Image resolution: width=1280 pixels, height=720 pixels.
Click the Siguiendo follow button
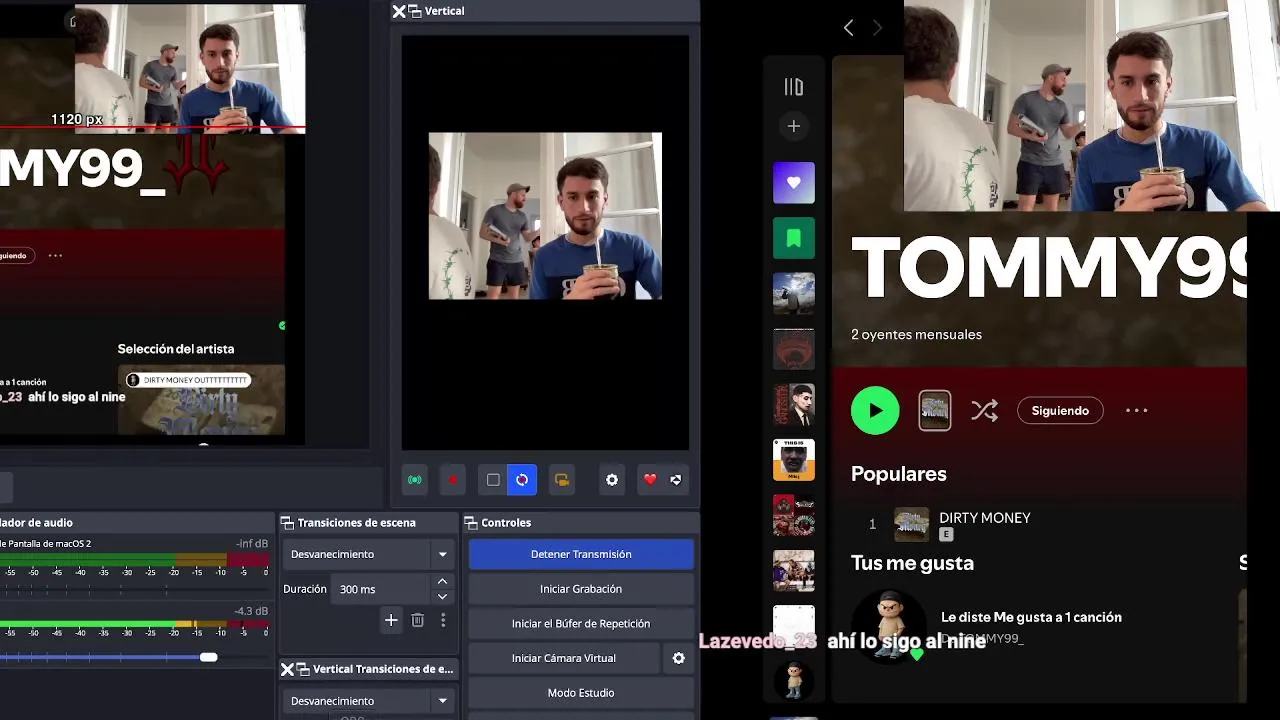point(1060,410)
